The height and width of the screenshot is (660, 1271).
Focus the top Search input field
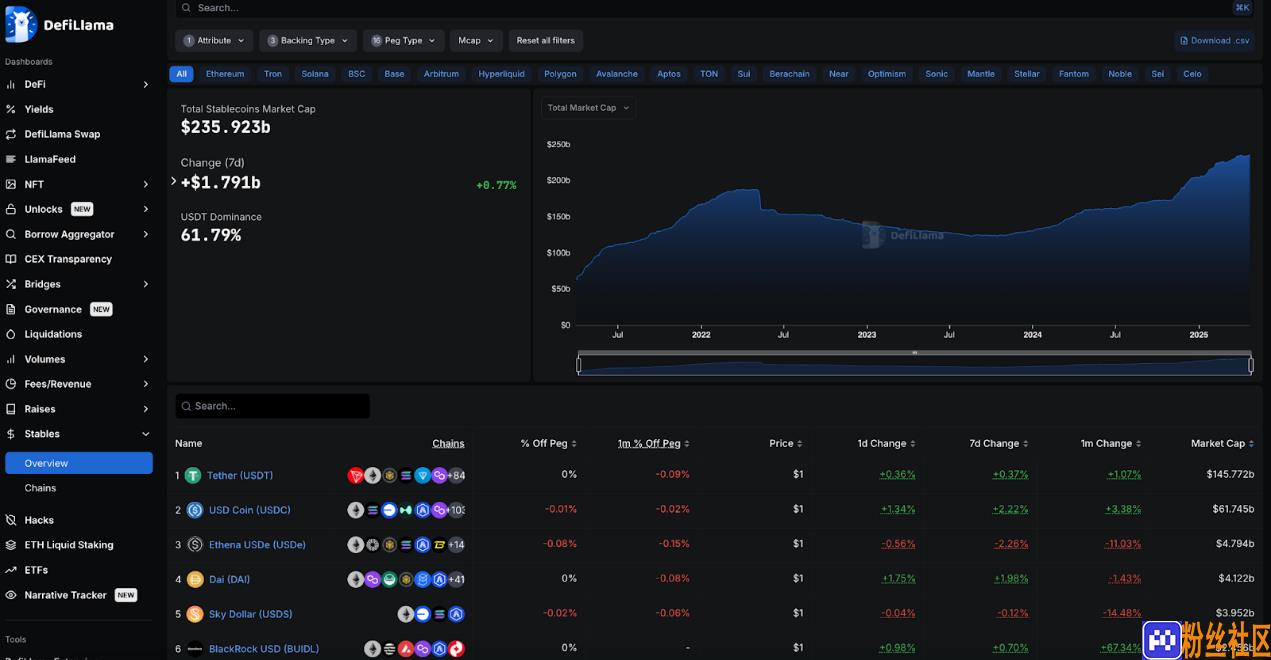click(x=715, y=8)
